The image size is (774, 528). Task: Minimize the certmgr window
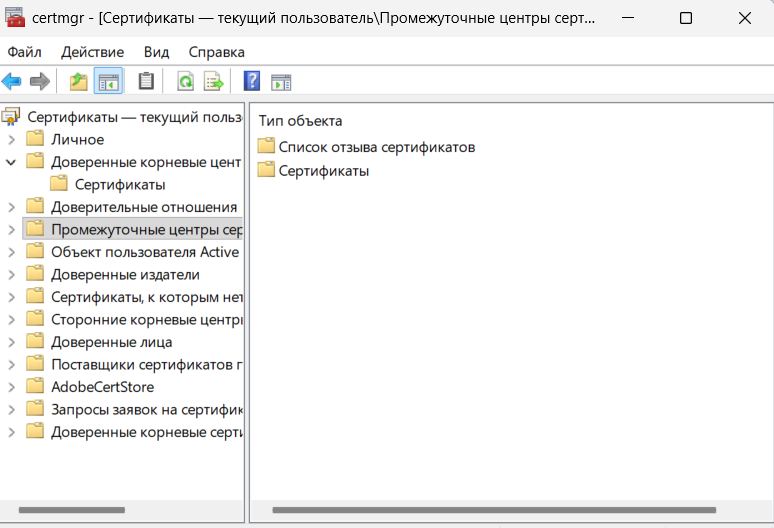628,18
